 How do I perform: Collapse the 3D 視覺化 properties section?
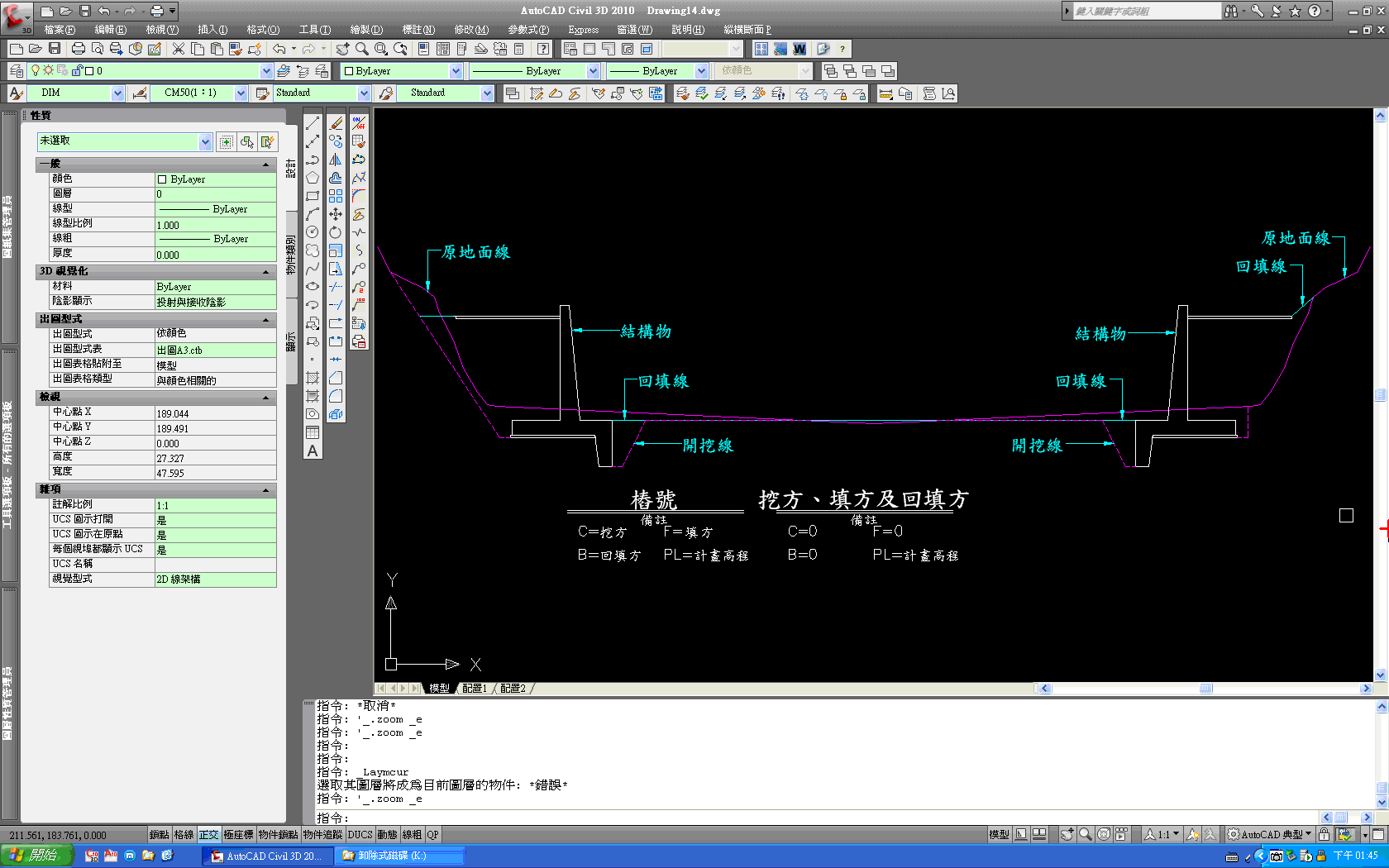266,271
